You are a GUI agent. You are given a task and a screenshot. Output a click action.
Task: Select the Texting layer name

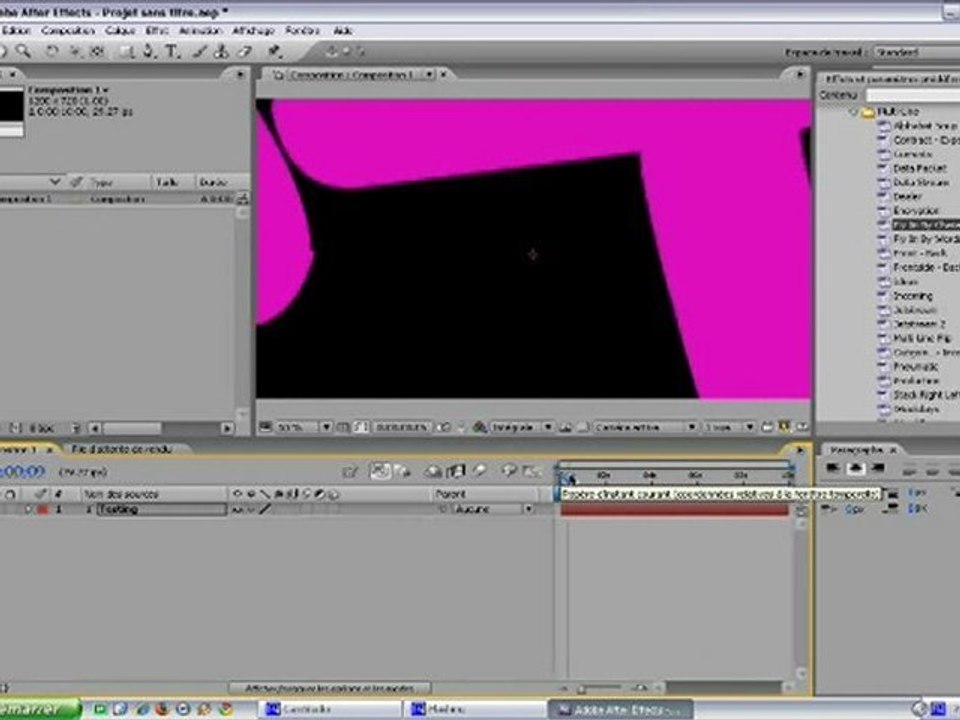[162, 509]
